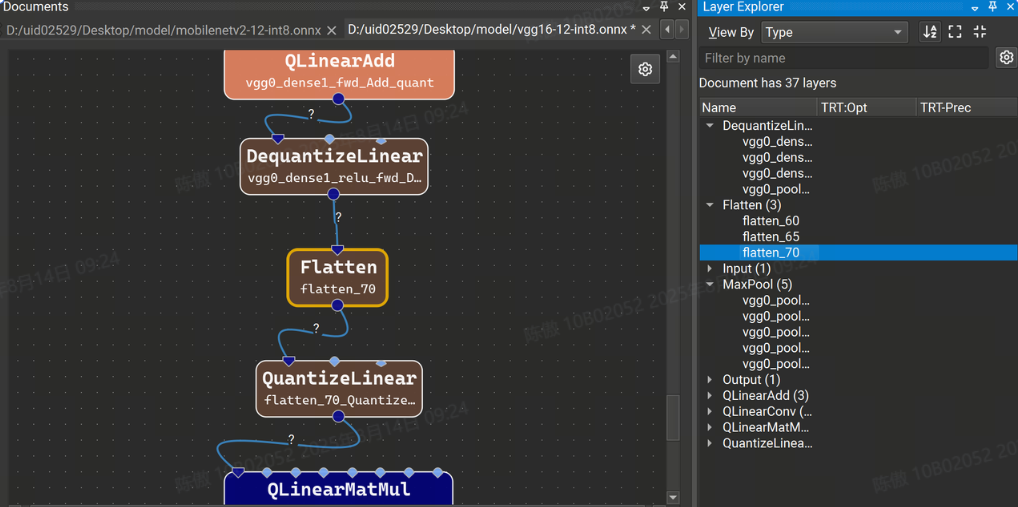
Task: Expand the Input (1) group
Action: 710,268
